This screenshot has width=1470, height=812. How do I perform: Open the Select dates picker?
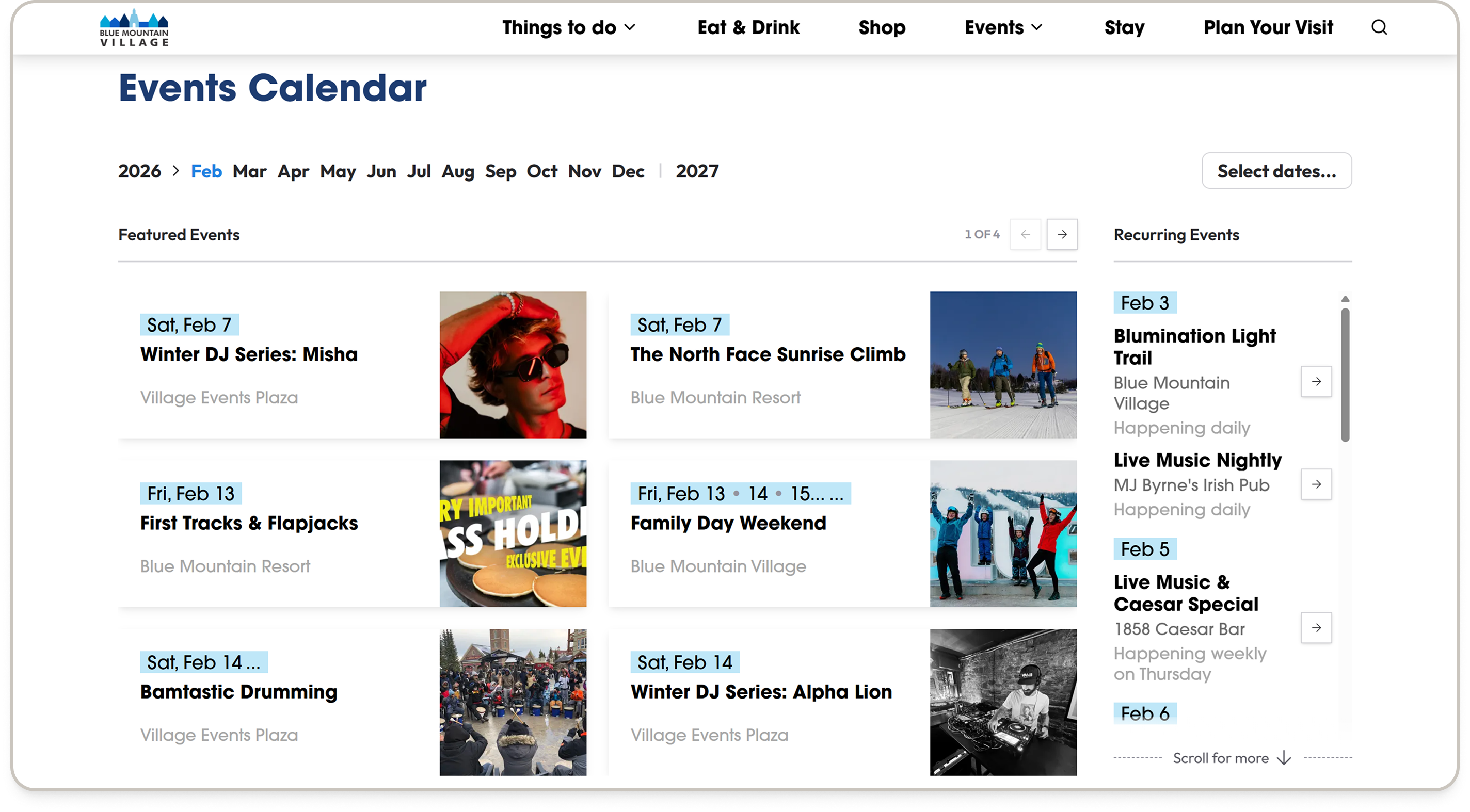pyautogui.click(x=1276, y=171)
